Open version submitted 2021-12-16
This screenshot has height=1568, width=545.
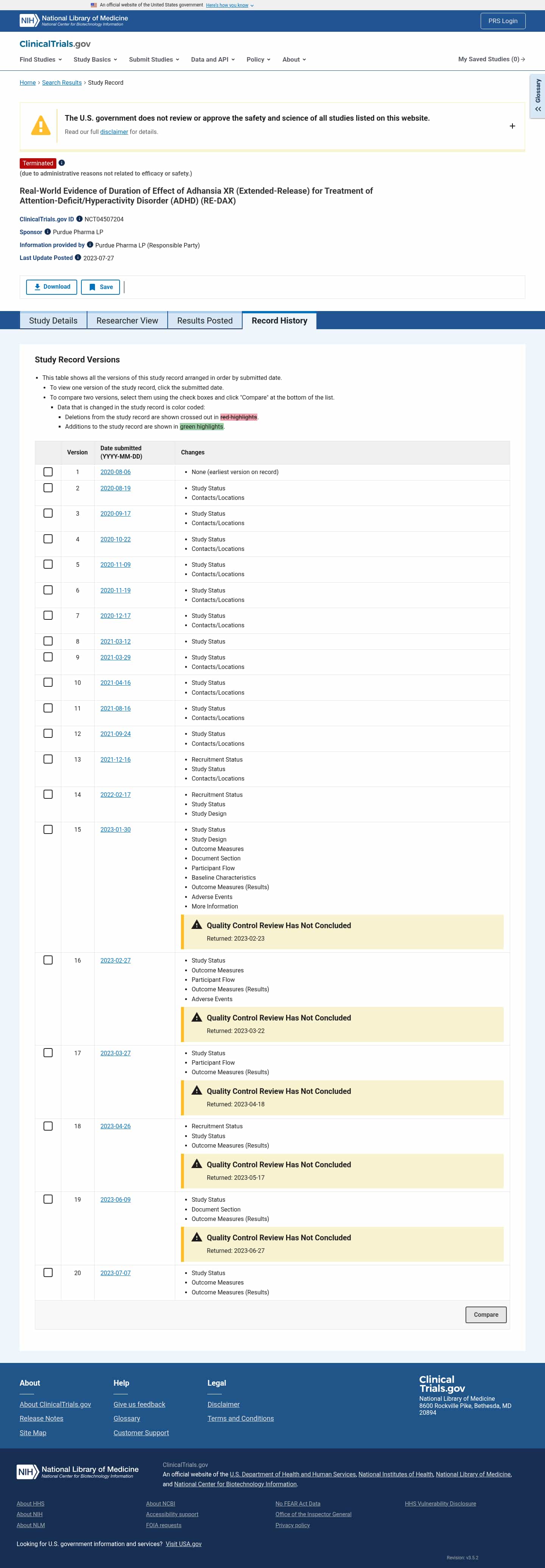(115, 760)
